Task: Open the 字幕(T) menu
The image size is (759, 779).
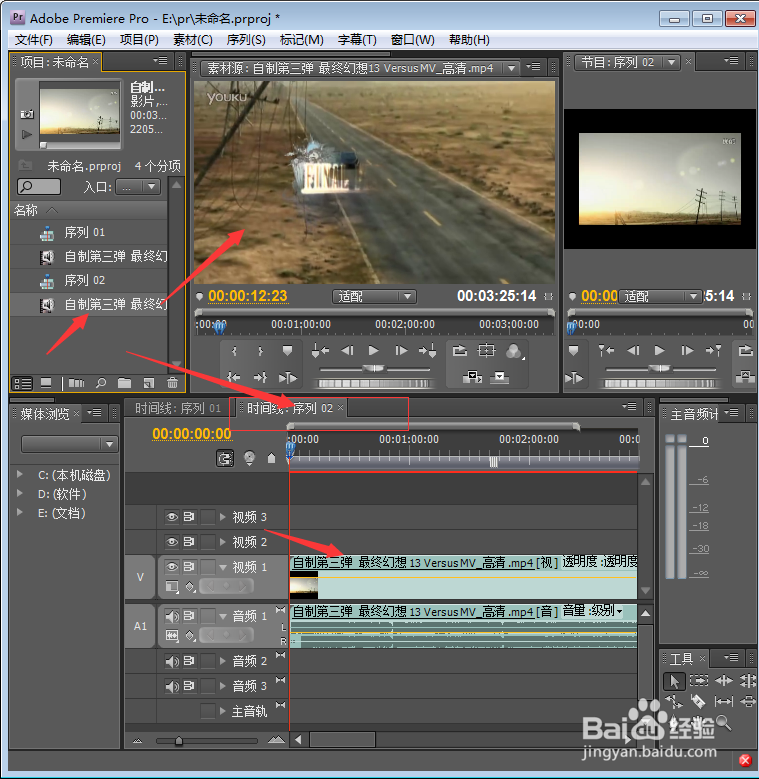Action: pyautogui.click(x=357, y=40)
